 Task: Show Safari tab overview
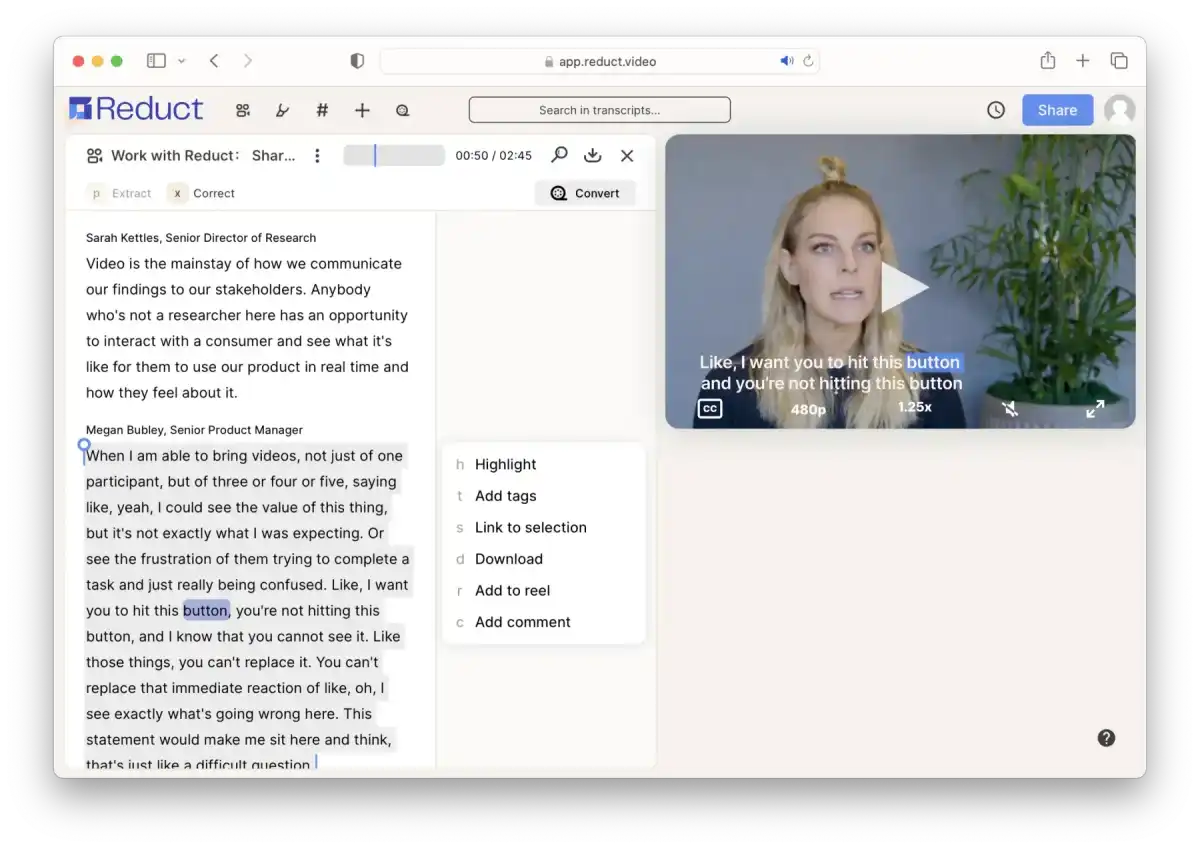pyautogui.click(x=1119, y=61)
